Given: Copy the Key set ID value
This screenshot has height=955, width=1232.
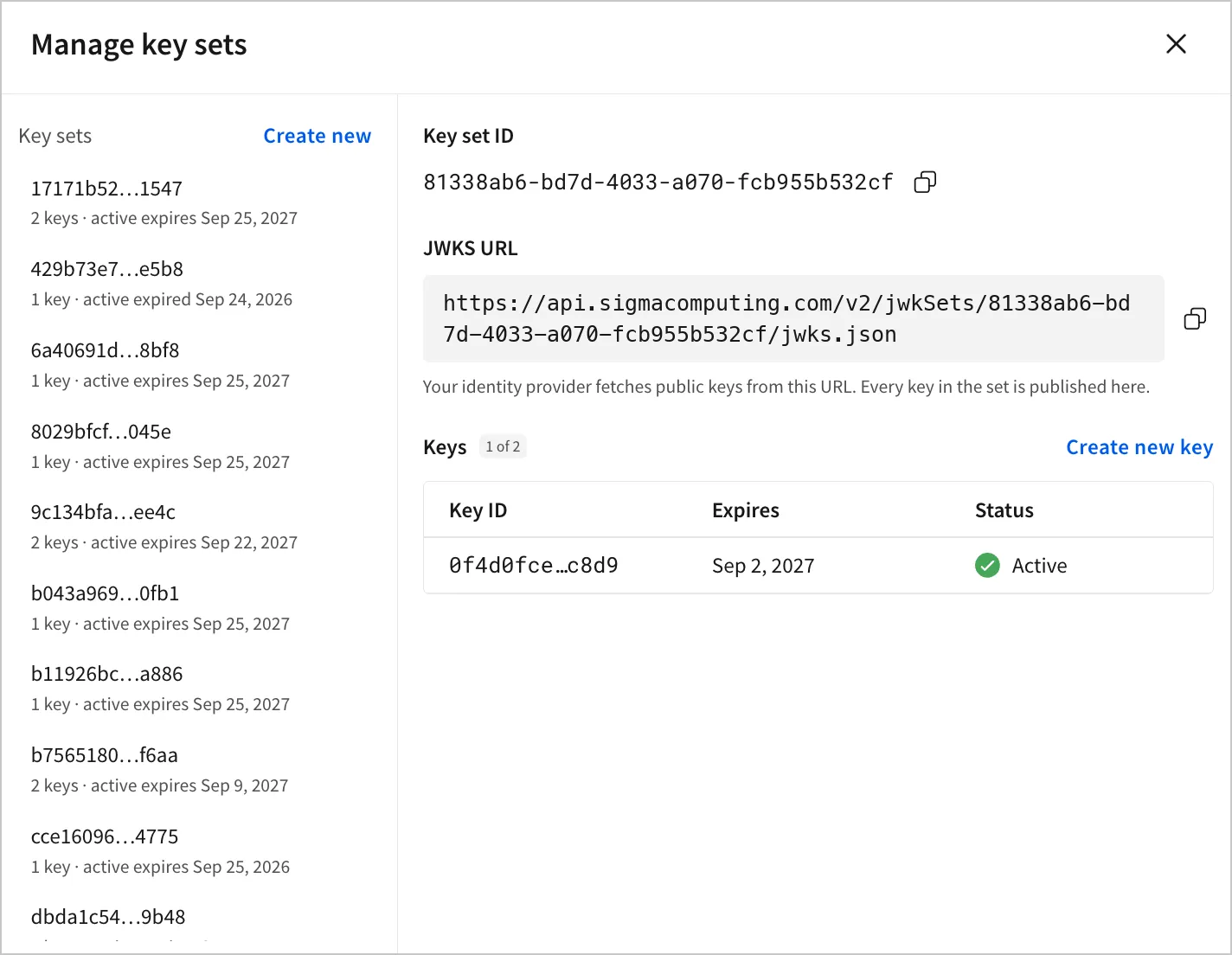Looking at the screenshot, I should [x=925, y=183].
